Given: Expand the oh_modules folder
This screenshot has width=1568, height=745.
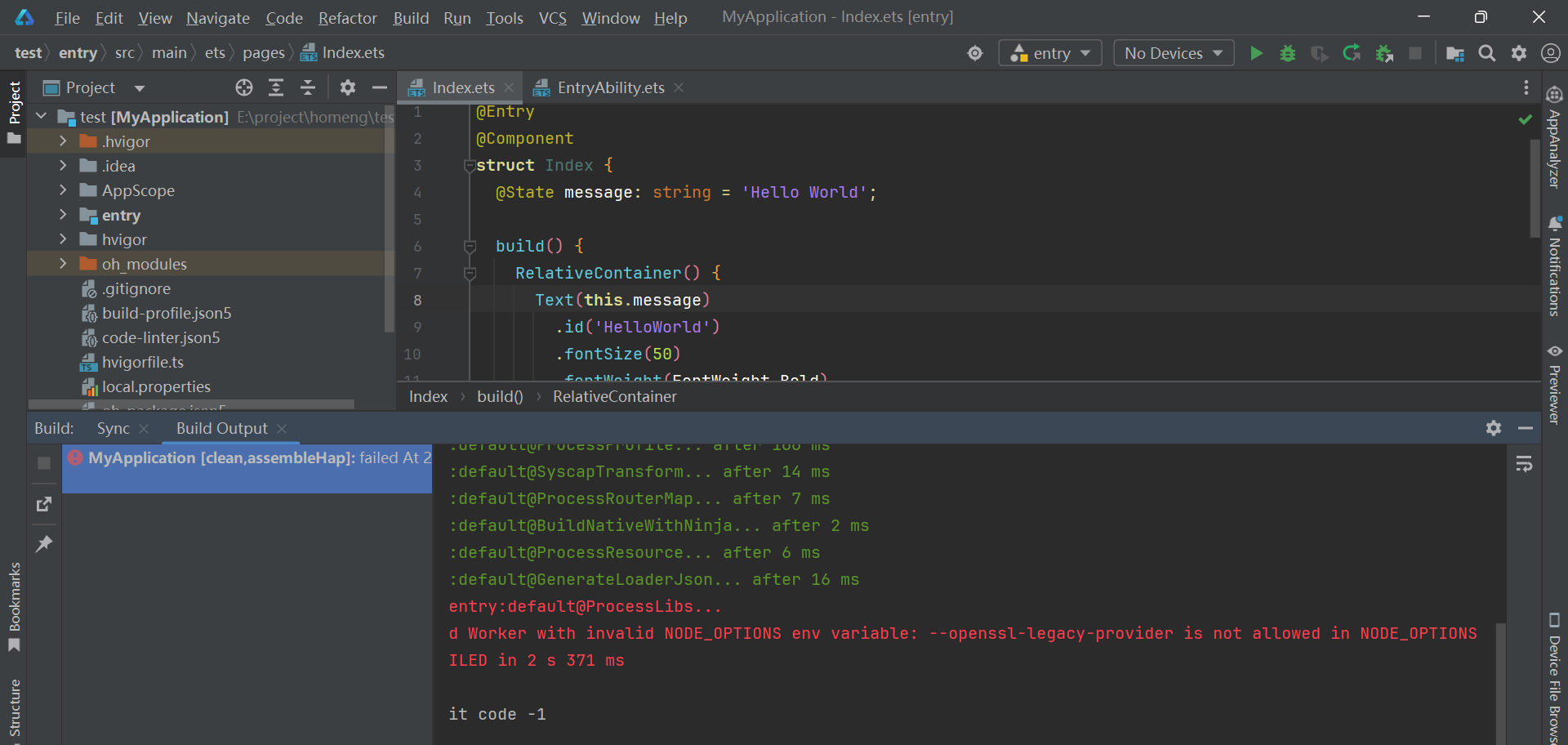Looking at the screenshot, I should tap(63, 264).
